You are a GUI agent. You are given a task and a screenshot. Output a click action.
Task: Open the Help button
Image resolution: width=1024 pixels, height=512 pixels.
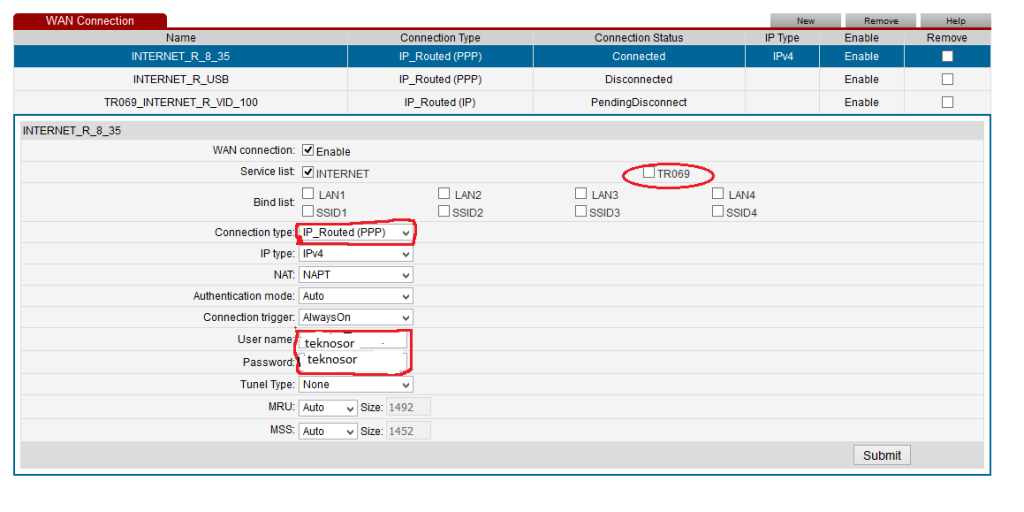(x=955, y=20)
